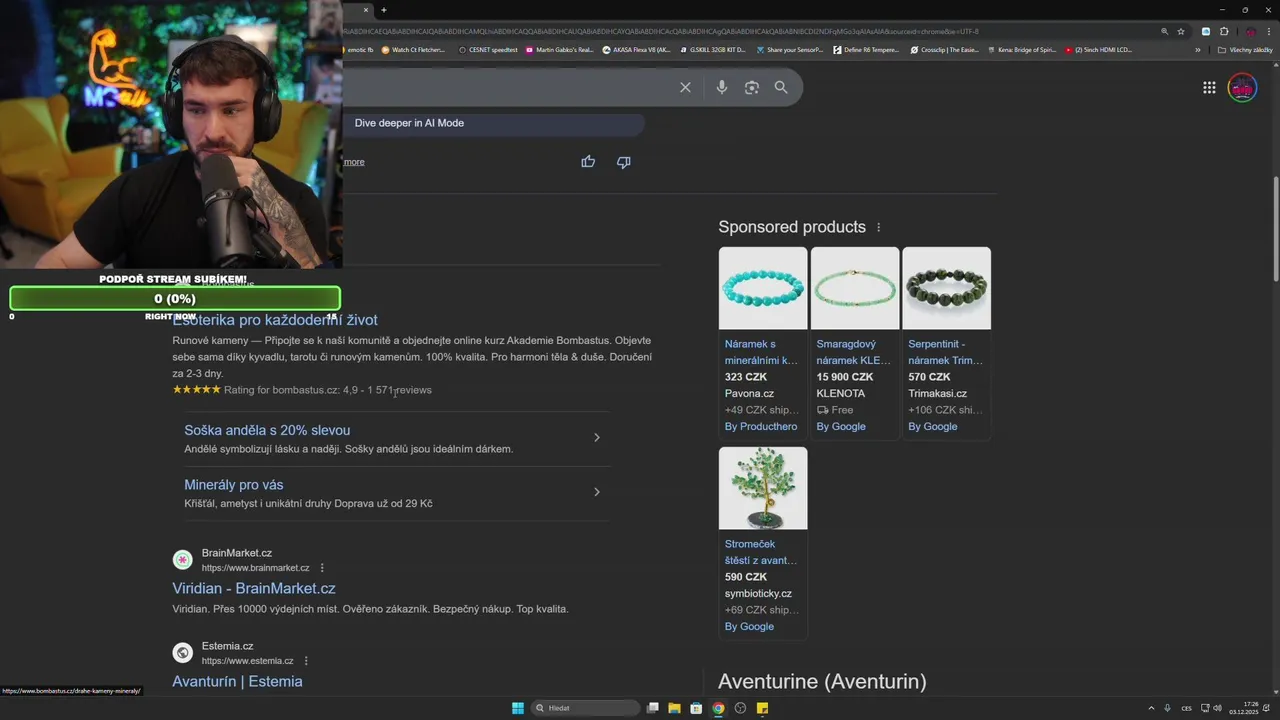
Task: Click the dark green serpentinite bracelet image
Action: 946,288
